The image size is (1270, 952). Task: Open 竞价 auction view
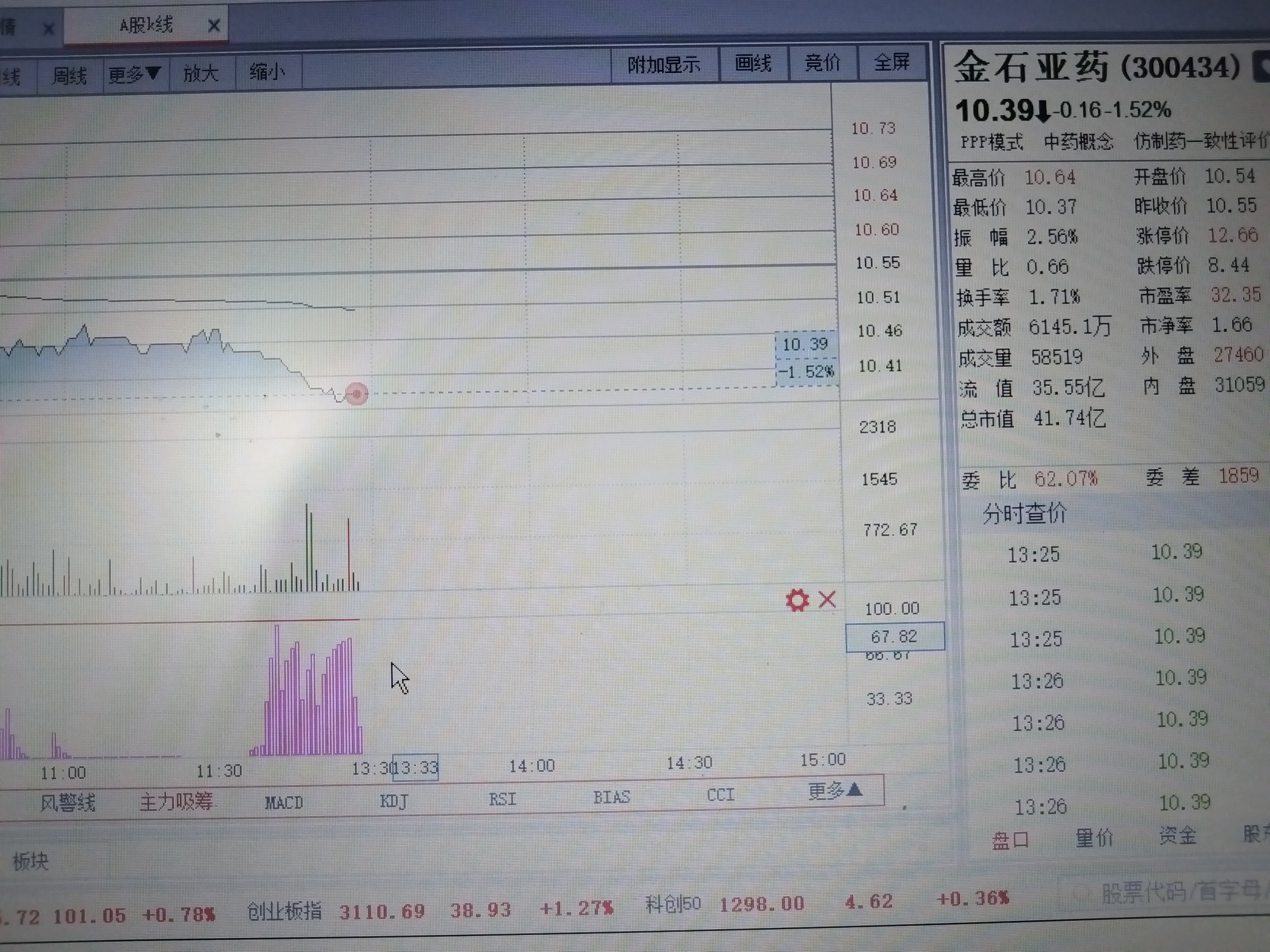822,63
